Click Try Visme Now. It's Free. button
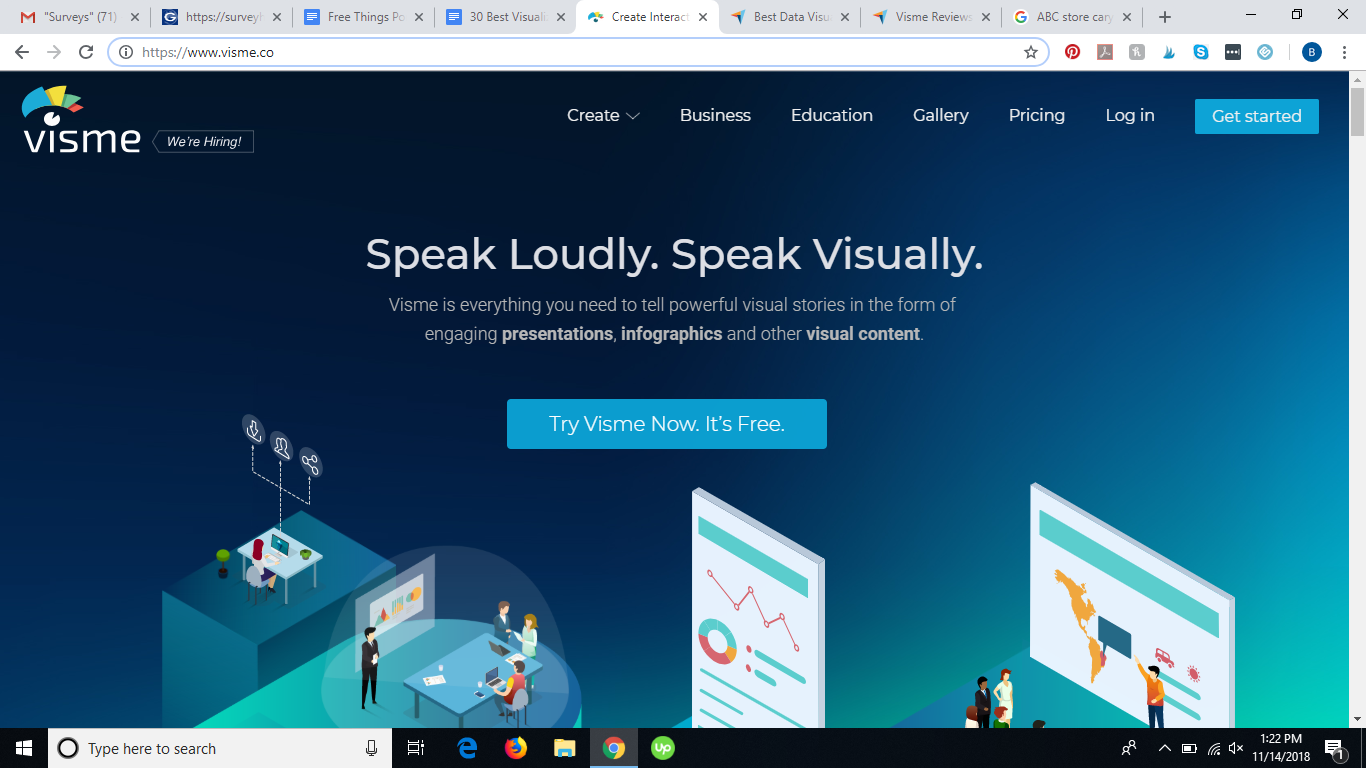This screenshot has height=768, width=1366. click(x=667, y=424)
